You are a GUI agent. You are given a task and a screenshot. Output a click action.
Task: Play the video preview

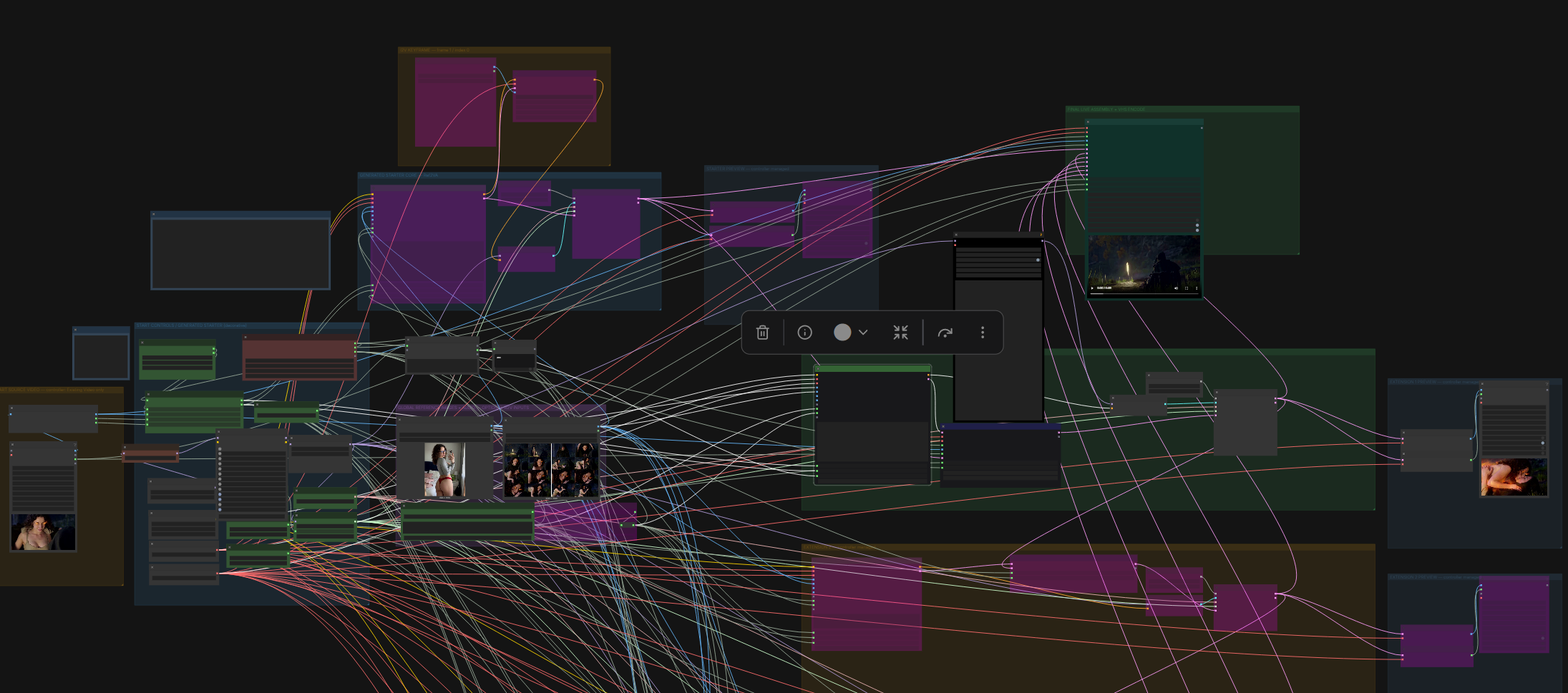click(1092, 288)
